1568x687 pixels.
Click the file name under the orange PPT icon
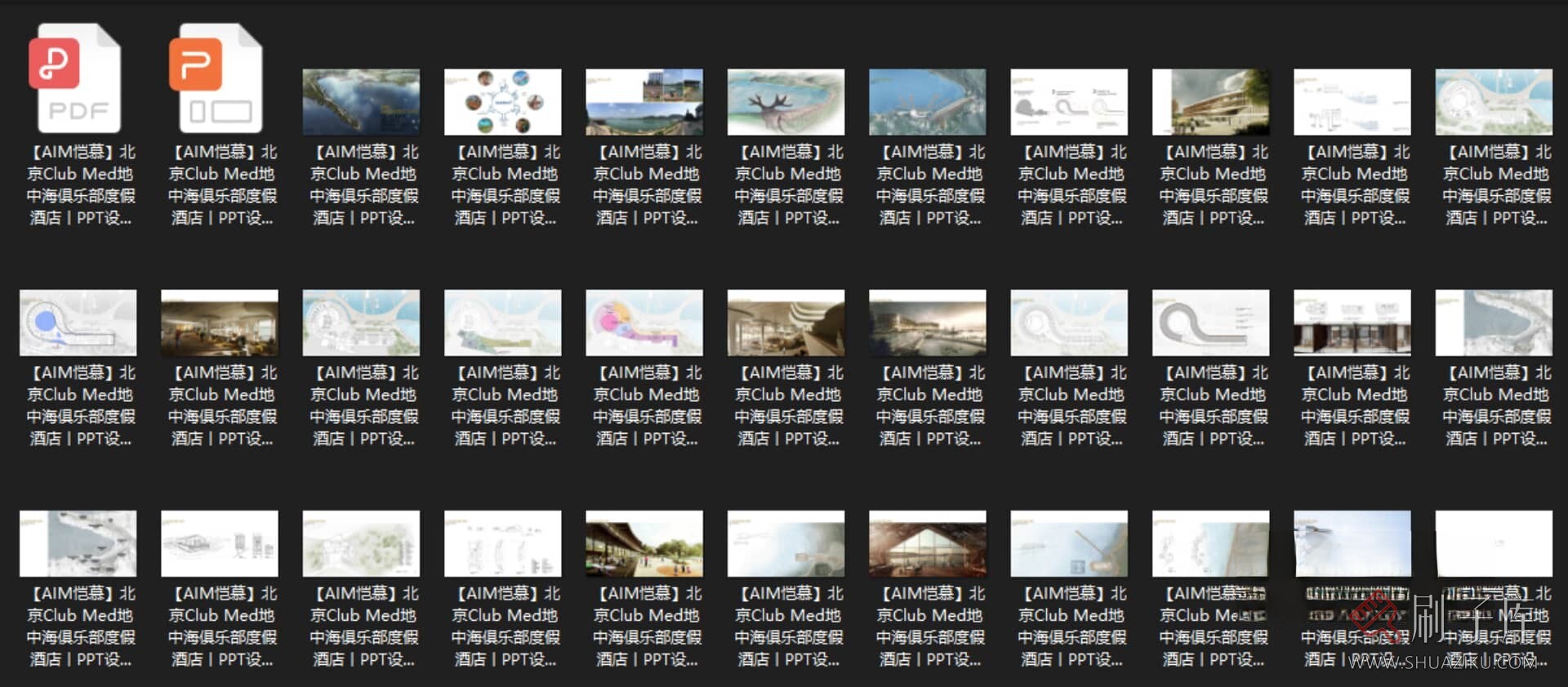coord(222,185)
